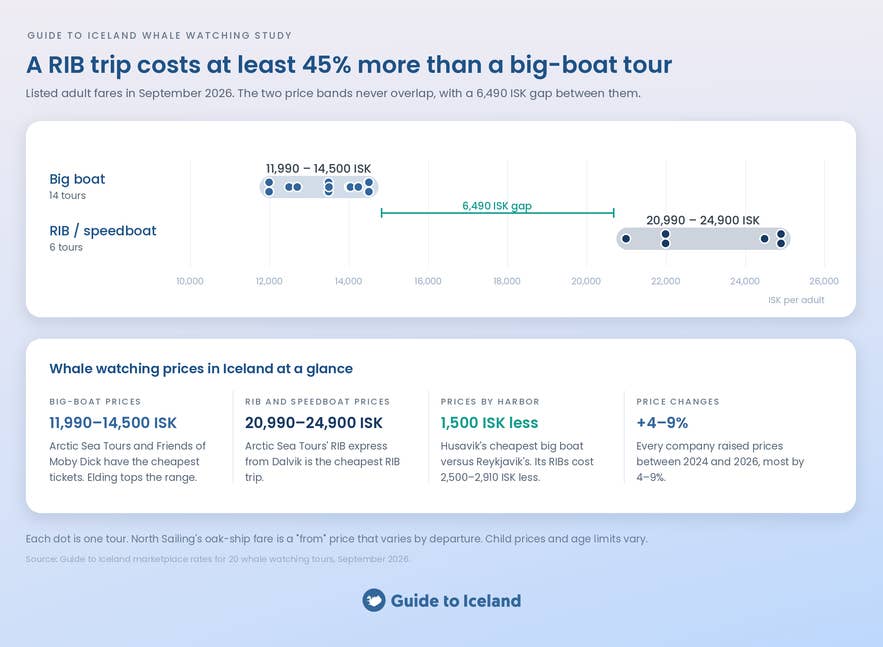Screen dimensions: 883x647
Task: Click the 'ISK per adult' axis caption
Action: click(x=796, y=300)
